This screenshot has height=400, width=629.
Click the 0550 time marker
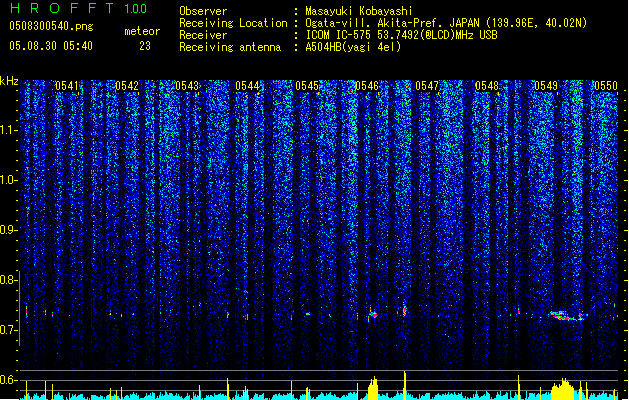coord(606,86)
